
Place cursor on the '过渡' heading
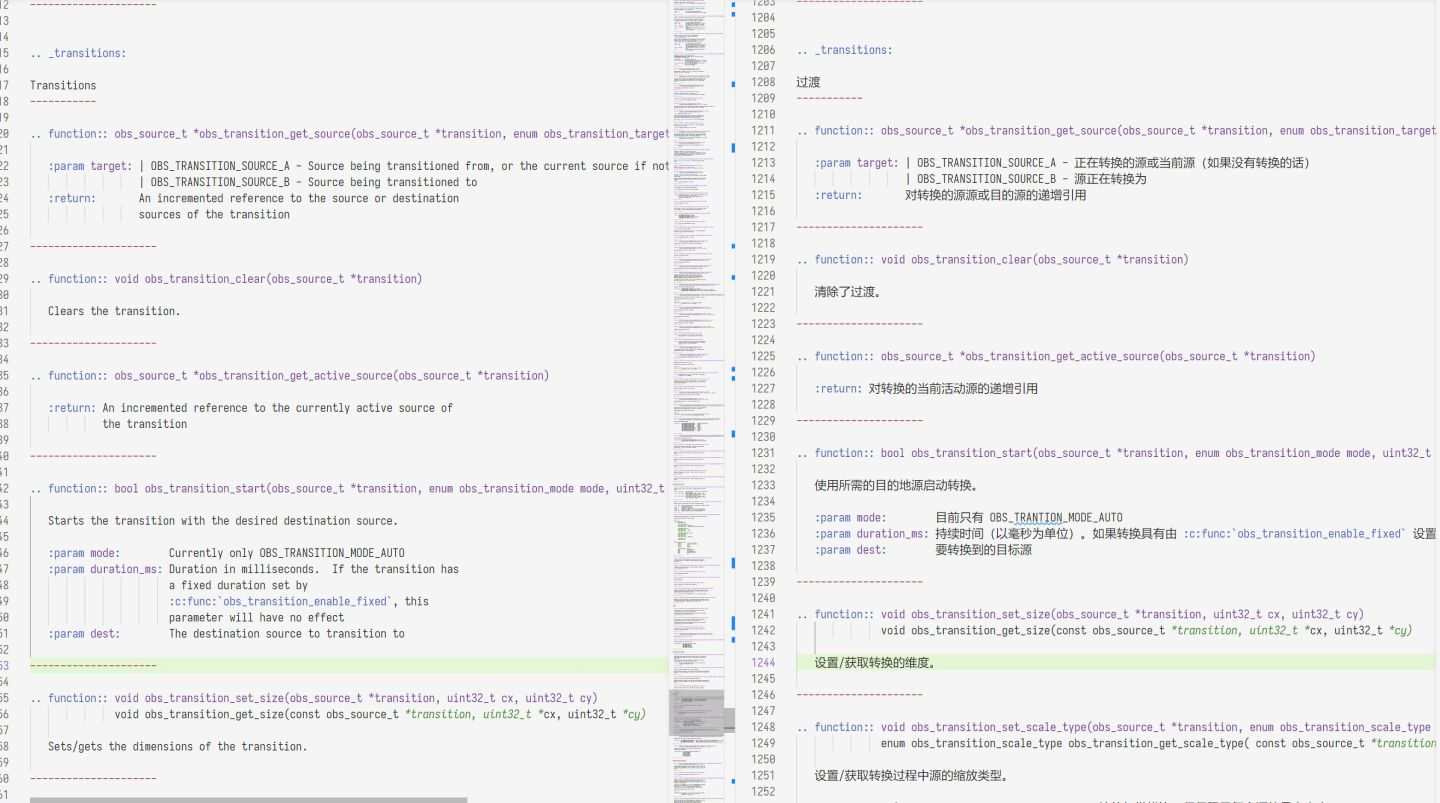(x=808, y=82)
